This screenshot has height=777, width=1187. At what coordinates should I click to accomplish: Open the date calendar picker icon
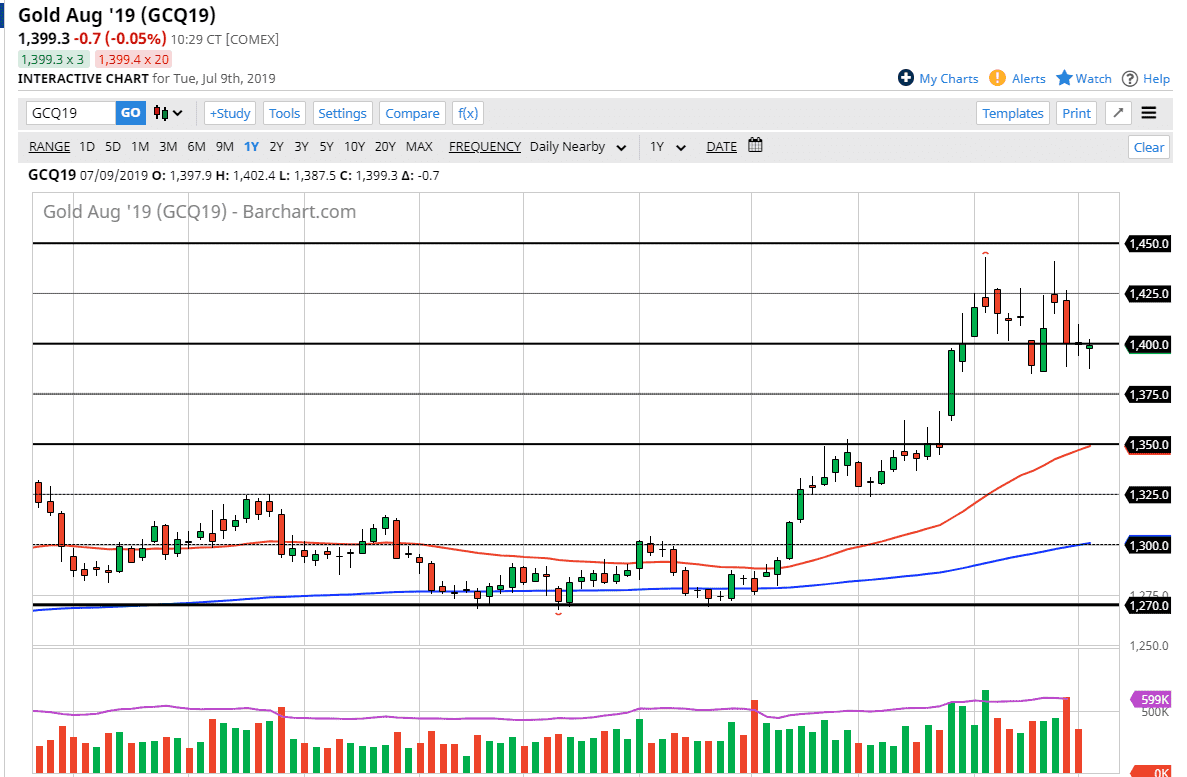tap(755, 146)
